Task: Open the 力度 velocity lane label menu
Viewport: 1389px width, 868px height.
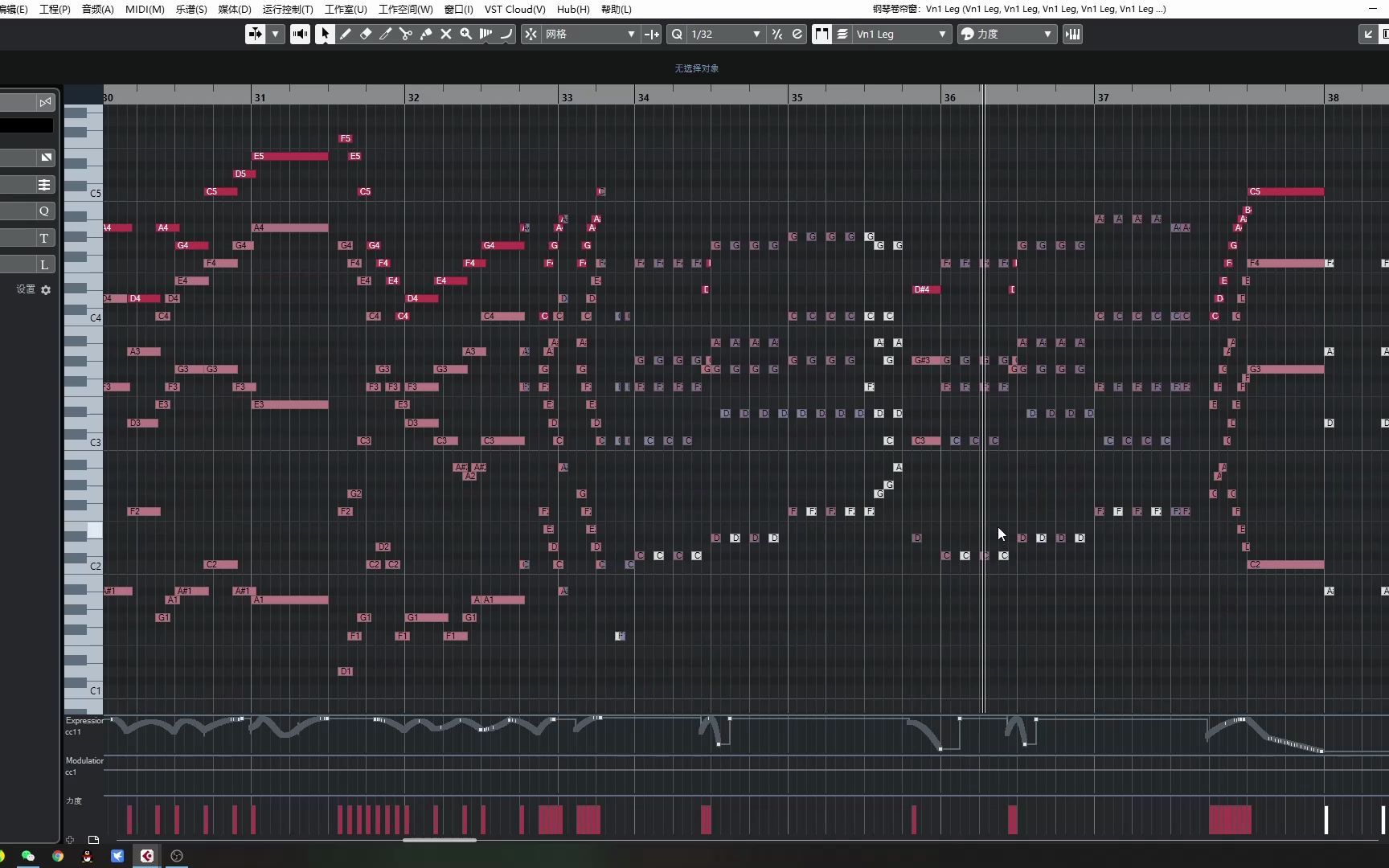Action: (74, 800)
